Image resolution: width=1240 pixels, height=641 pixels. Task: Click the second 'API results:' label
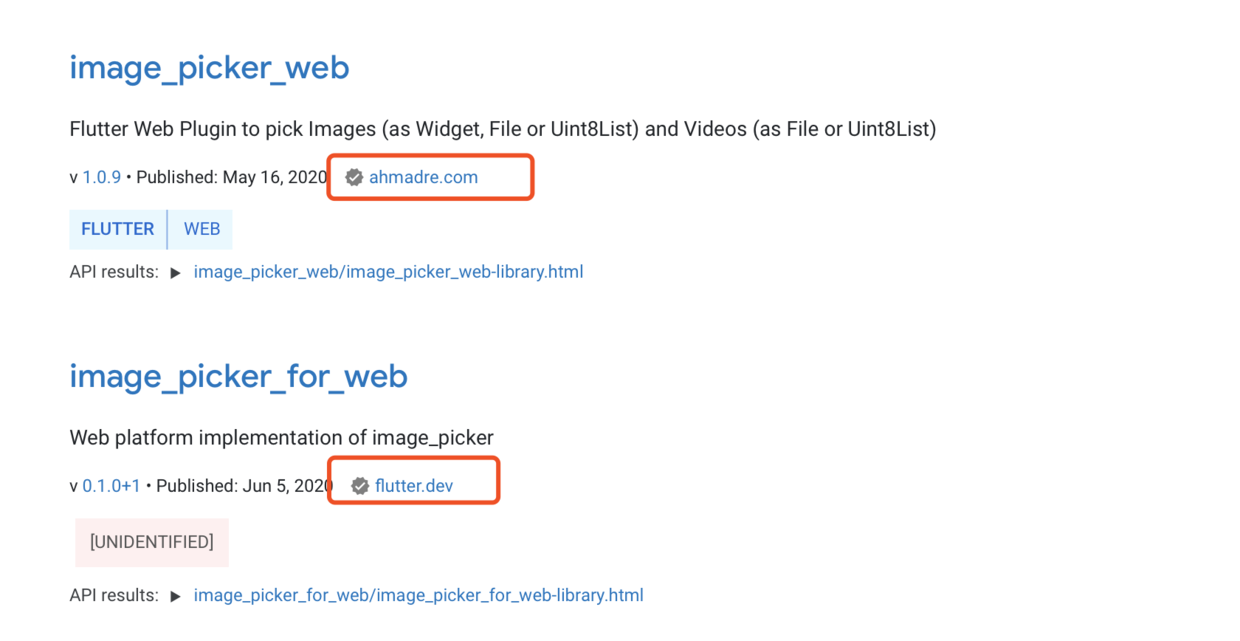pos(114,596)
